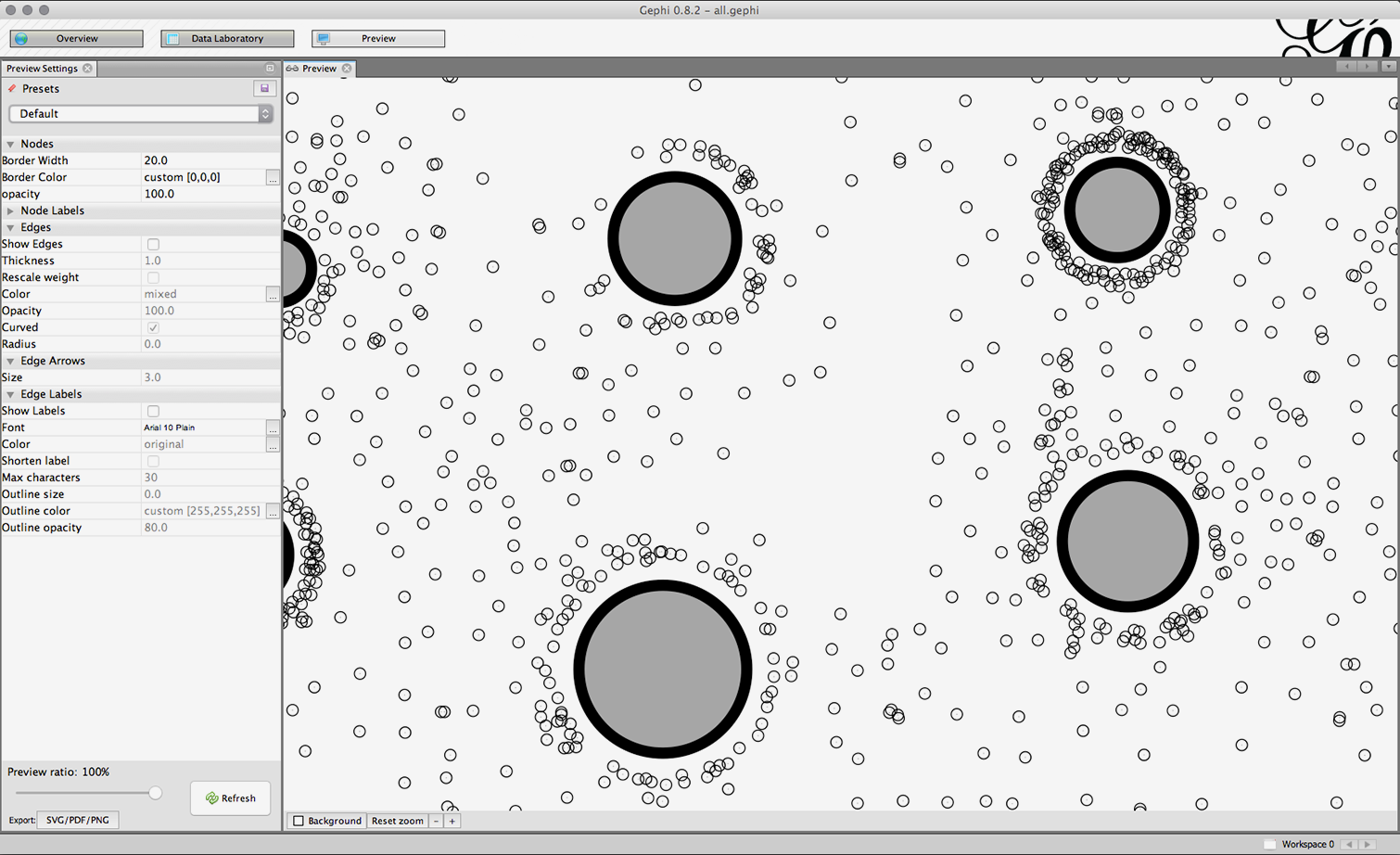Zoom in with the plus button
Screen dimensions: 1400x855
pyautogui.click(x=452, y=821)
